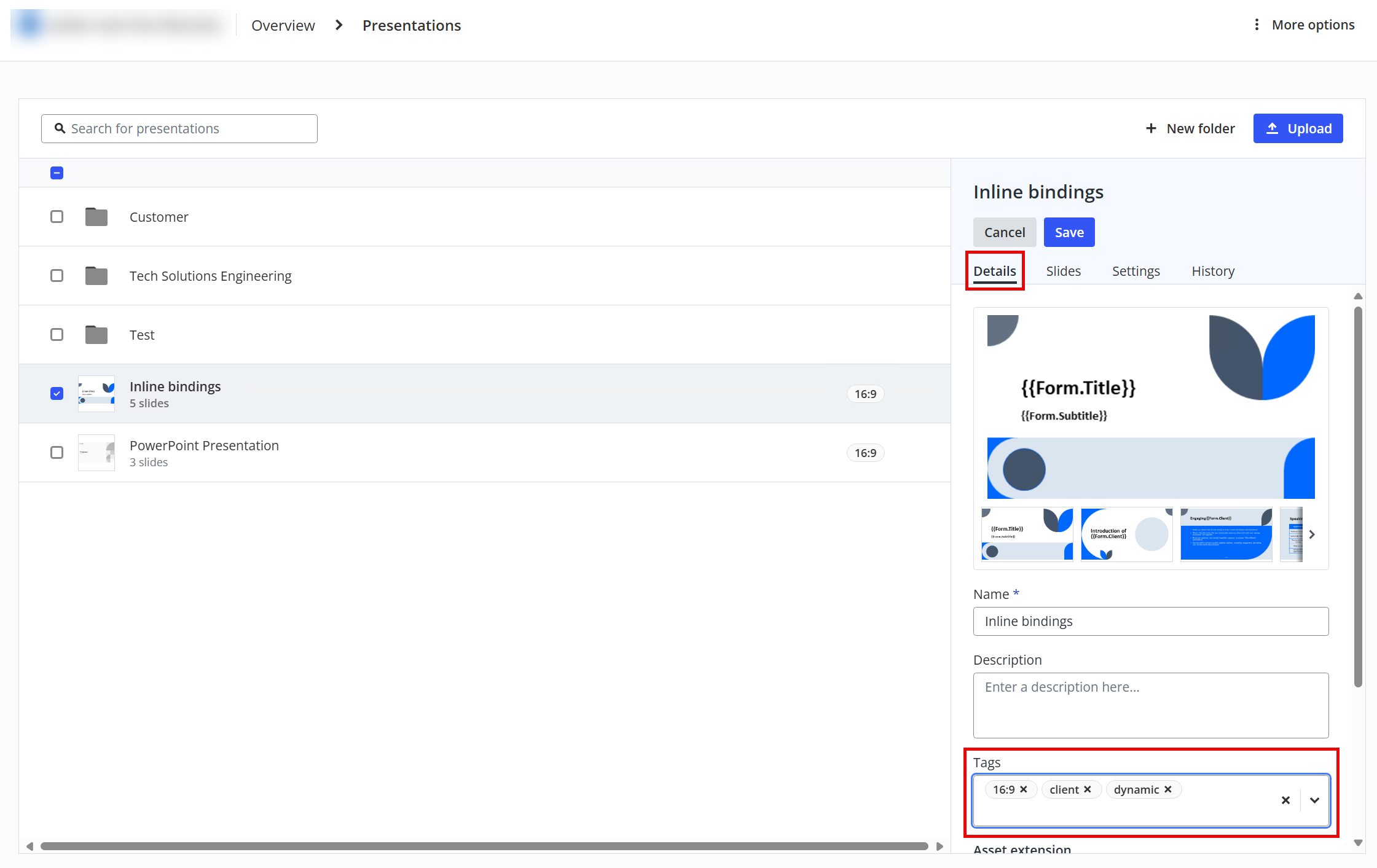Open the Settings tab
Screen dimensions: 1377x868
tap(1136, 271)
